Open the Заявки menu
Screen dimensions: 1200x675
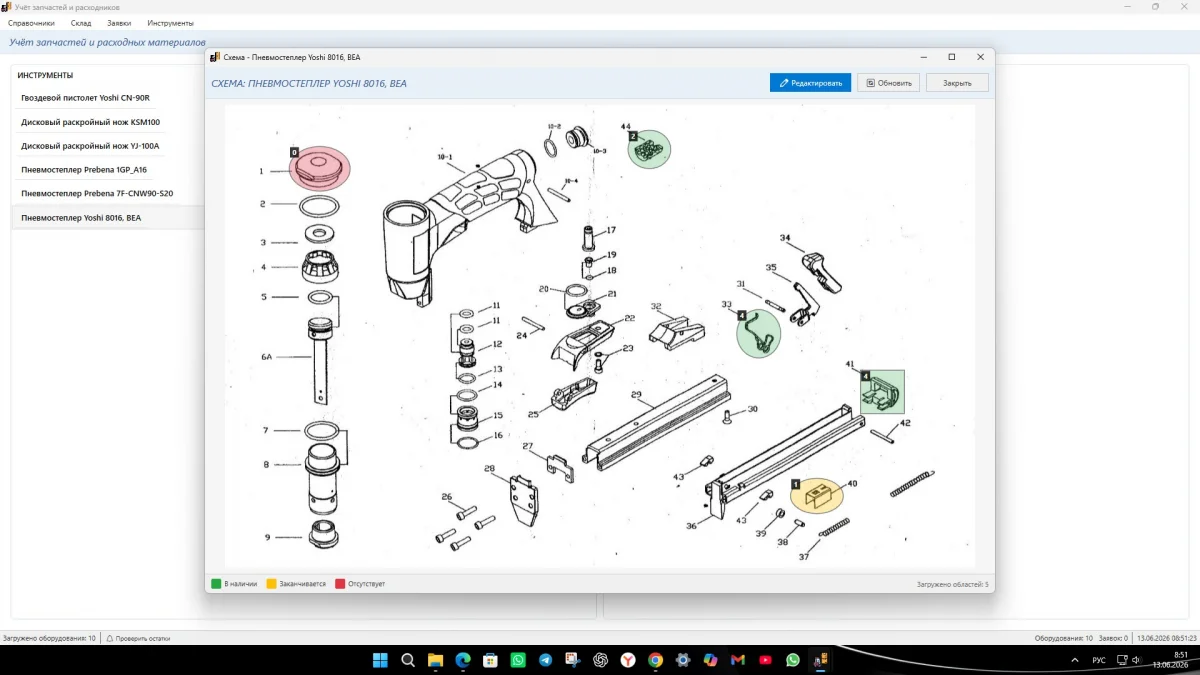119,23
